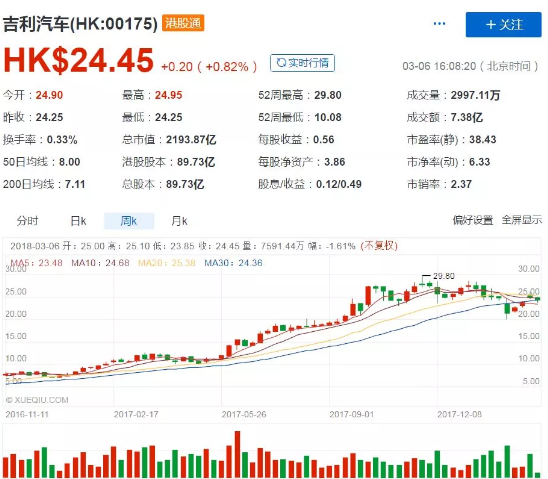Click the timestamp 03-06 16:08:20
Screen dimensions: 548x479
439,66
